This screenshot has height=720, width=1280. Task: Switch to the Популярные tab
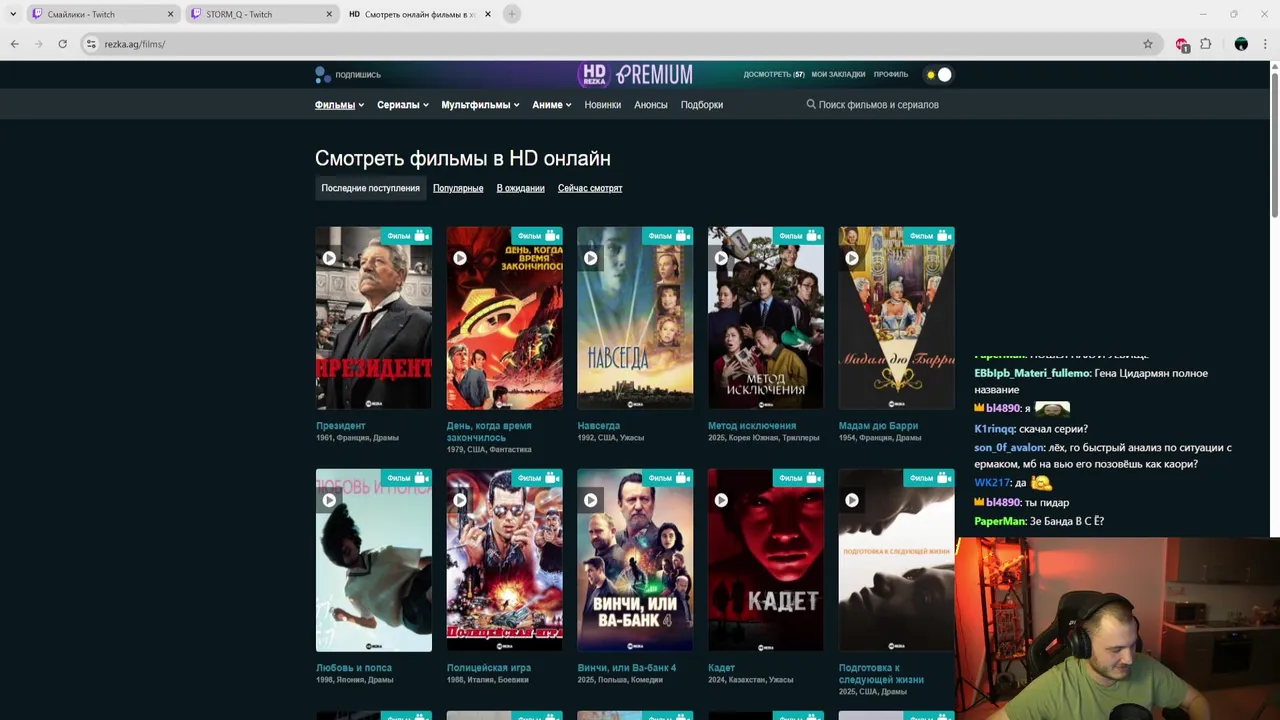[458, 188]
